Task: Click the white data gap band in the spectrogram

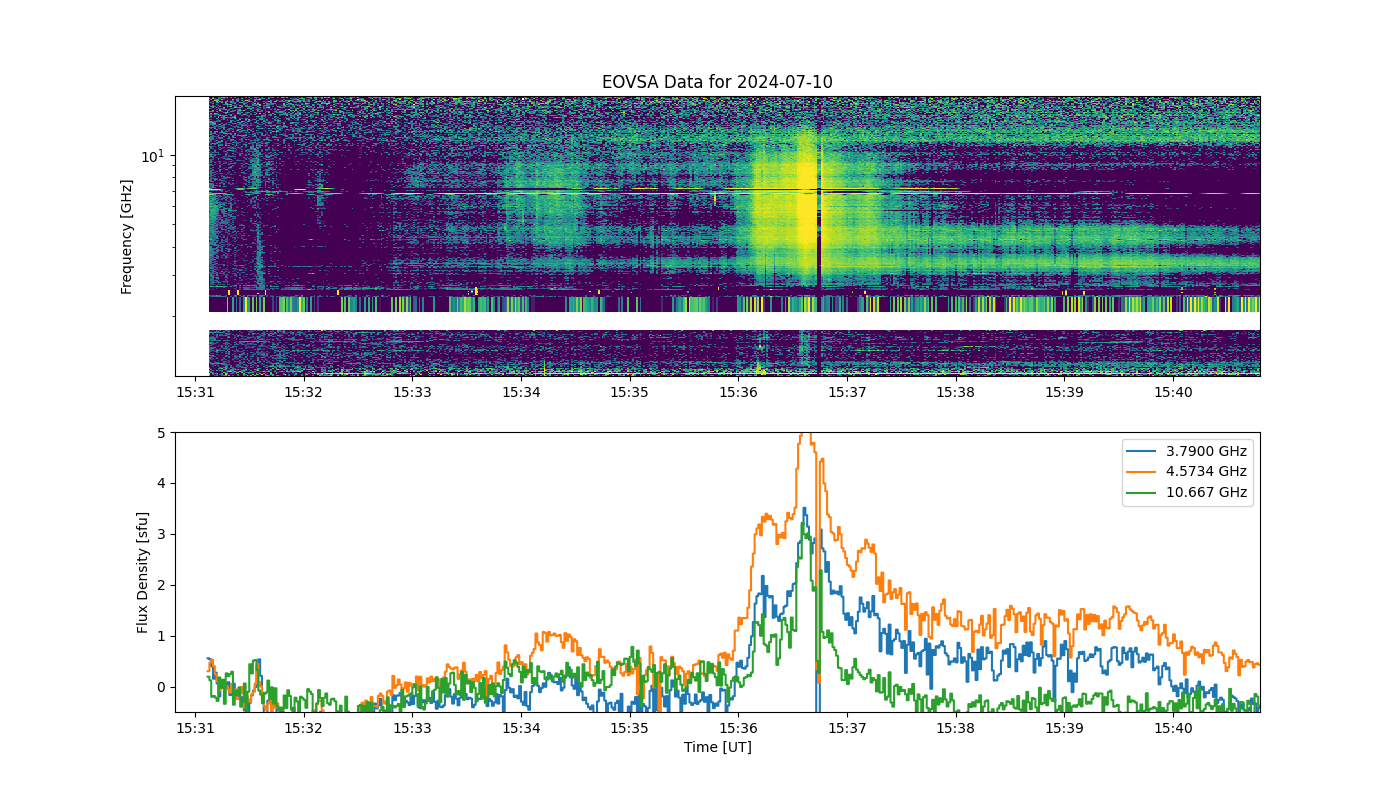Action: (x=734, y=321)
